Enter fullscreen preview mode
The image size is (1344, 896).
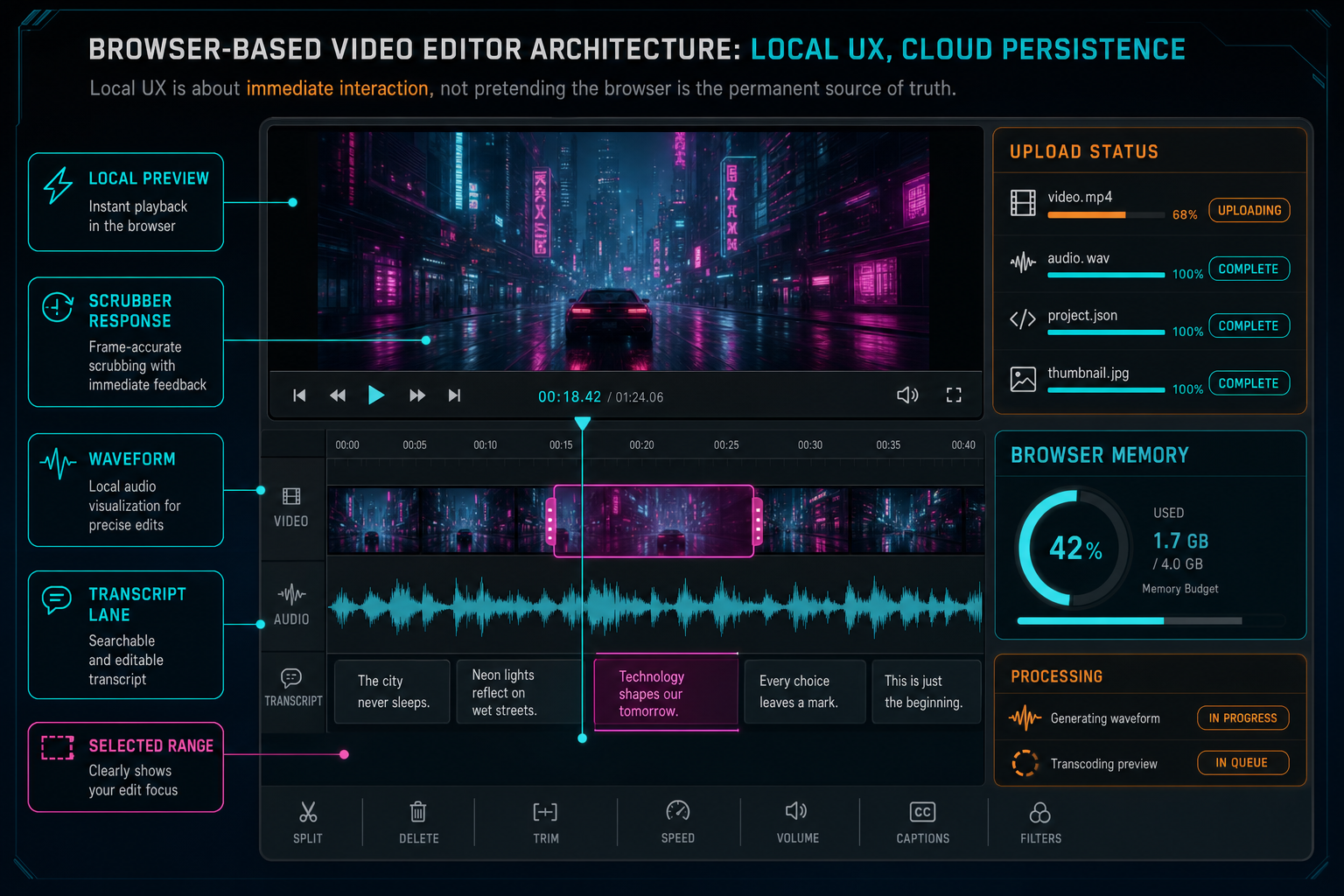[x=954, y=395]
